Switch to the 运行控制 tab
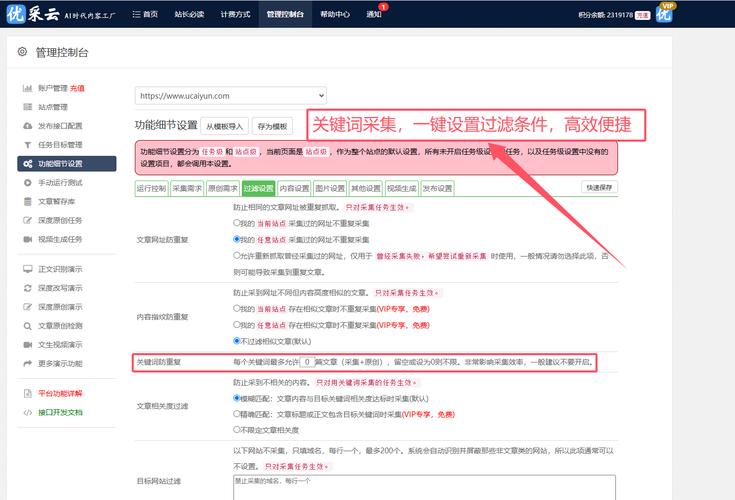 click(x=151, y=188)
